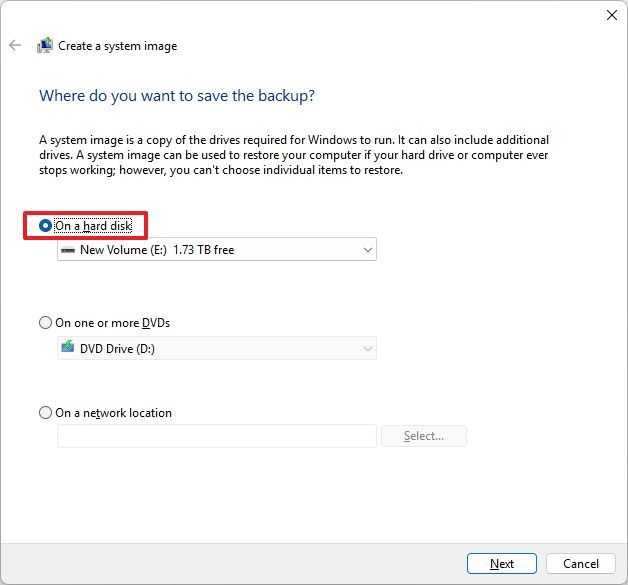Close the system image dialog
Image resolution: width=628 pixels, height=585 pixels.
click(611, 15)
